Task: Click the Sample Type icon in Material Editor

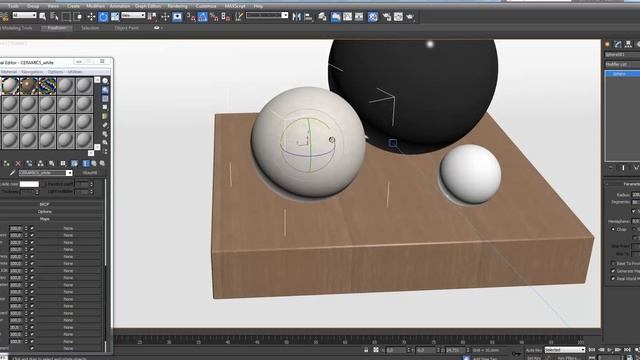Action: 105,81
